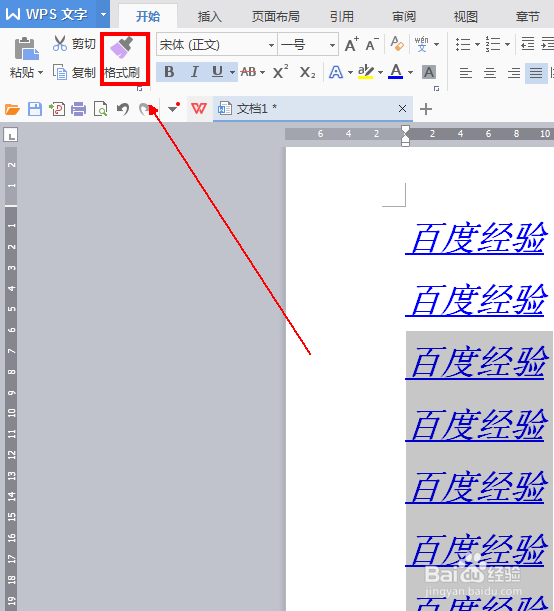Copy selection with the 复制 button
The image size is (554, 611).
click(75, 72)
